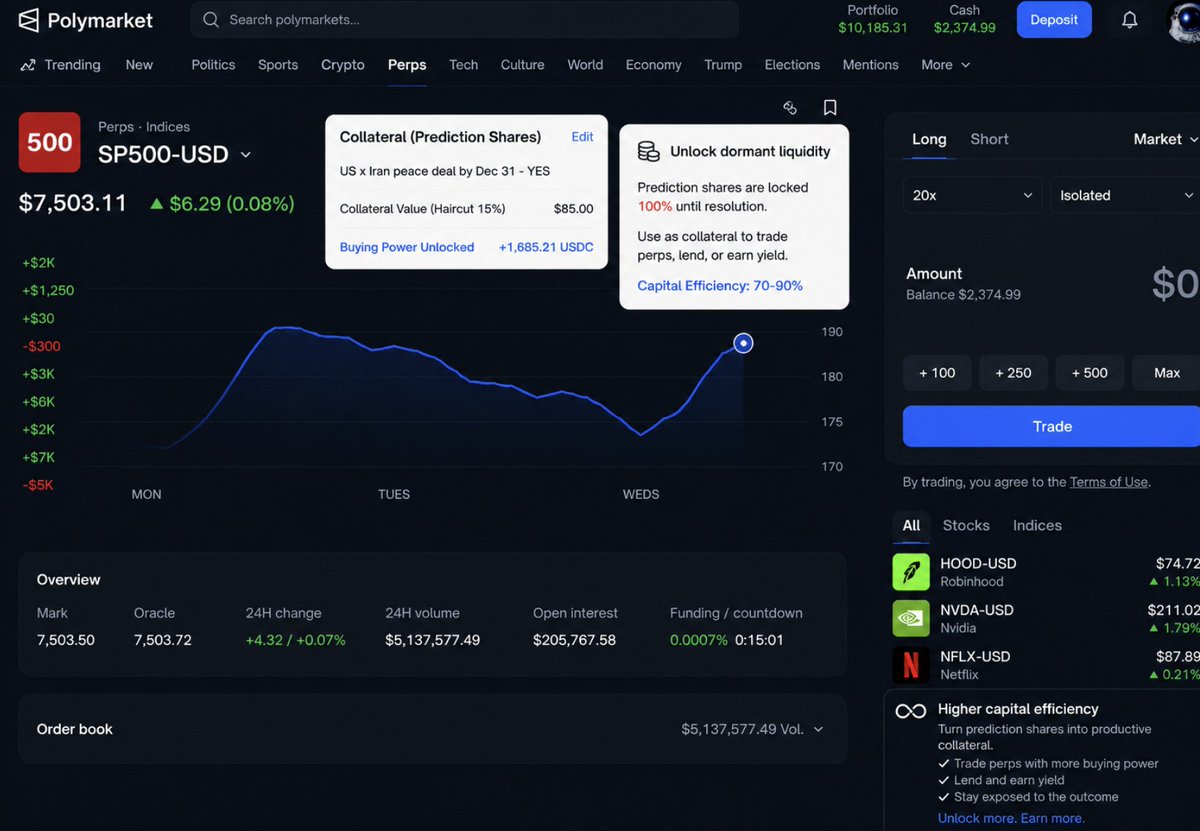Open the Market order type dropdown
Image resolution: width=1200 pixels, height=831 pixels.
[x=1165, y=139]
